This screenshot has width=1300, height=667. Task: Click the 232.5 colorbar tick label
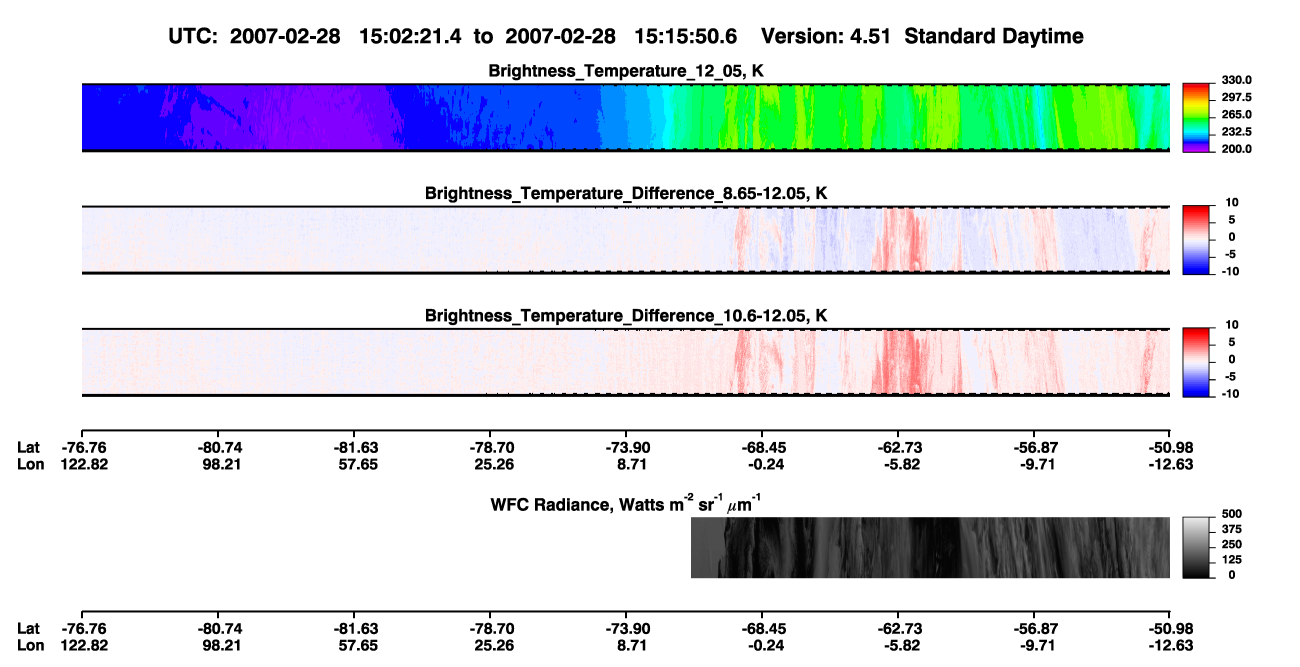pos(1238,132)
